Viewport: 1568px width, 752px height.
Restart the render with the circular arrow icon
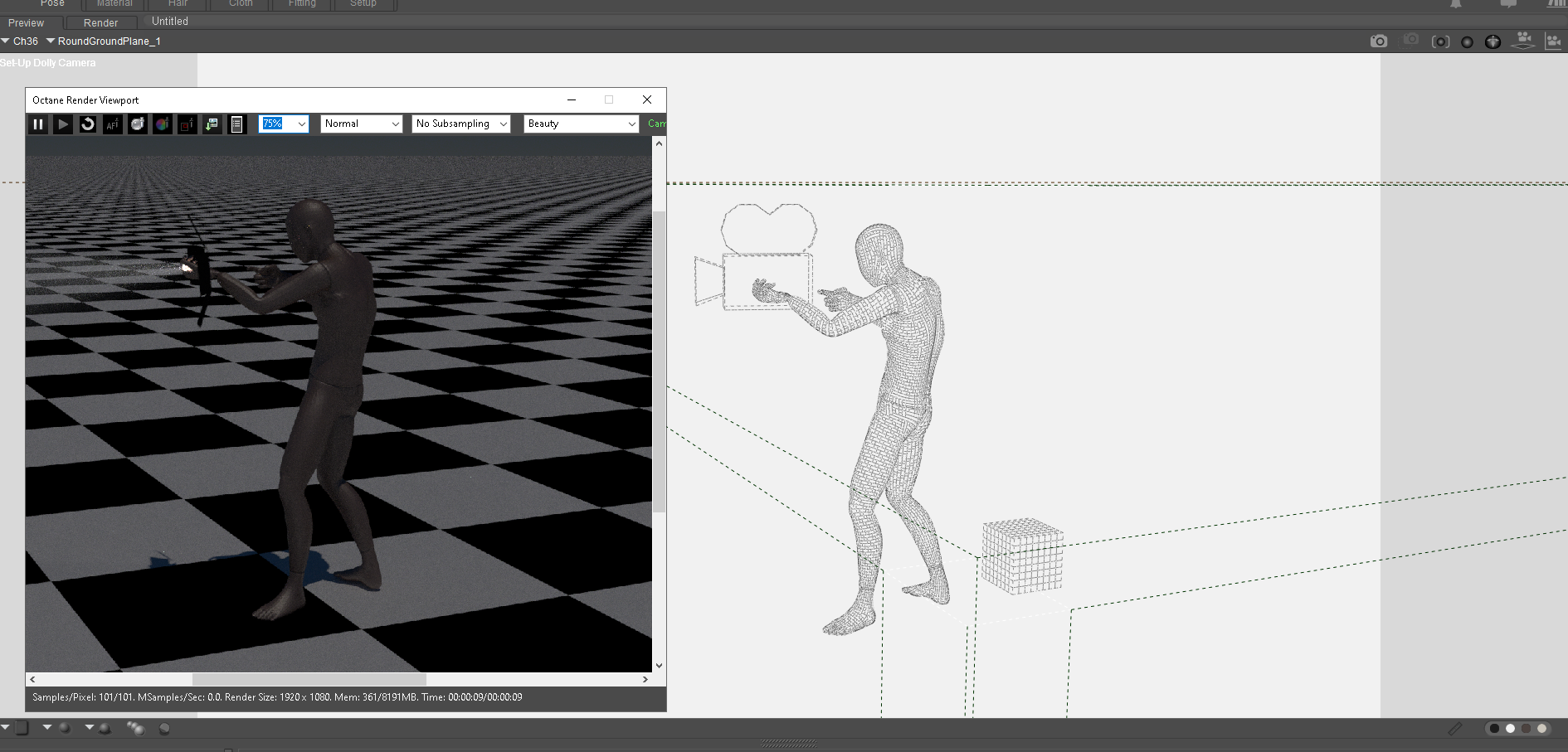point(88,124)
